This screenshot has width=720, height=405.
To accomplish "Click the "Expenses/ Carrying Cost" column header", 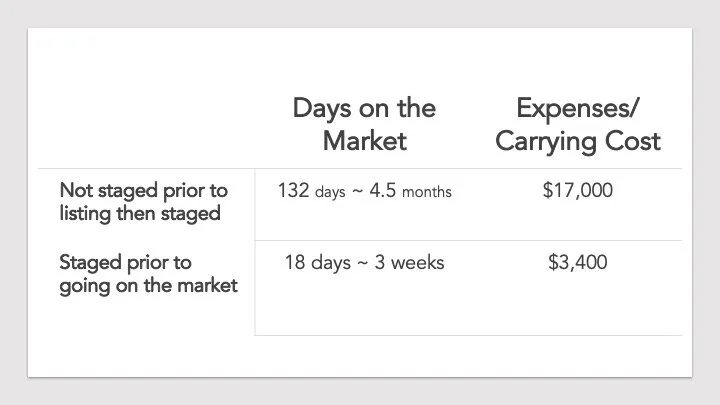I will (x=578, y=124).
